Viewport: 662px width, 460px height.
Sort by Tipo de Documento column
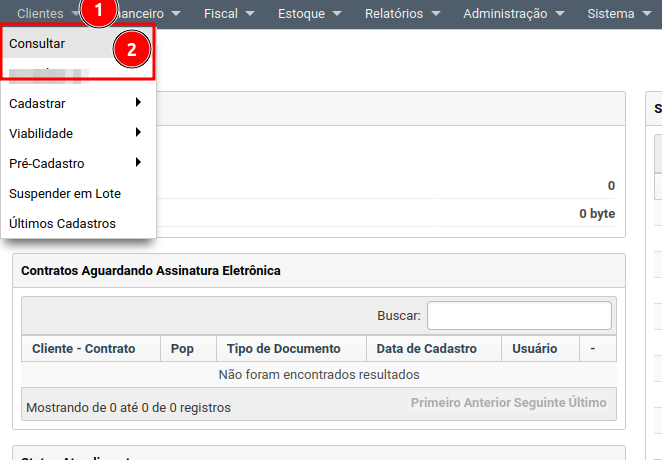point(283,349)
